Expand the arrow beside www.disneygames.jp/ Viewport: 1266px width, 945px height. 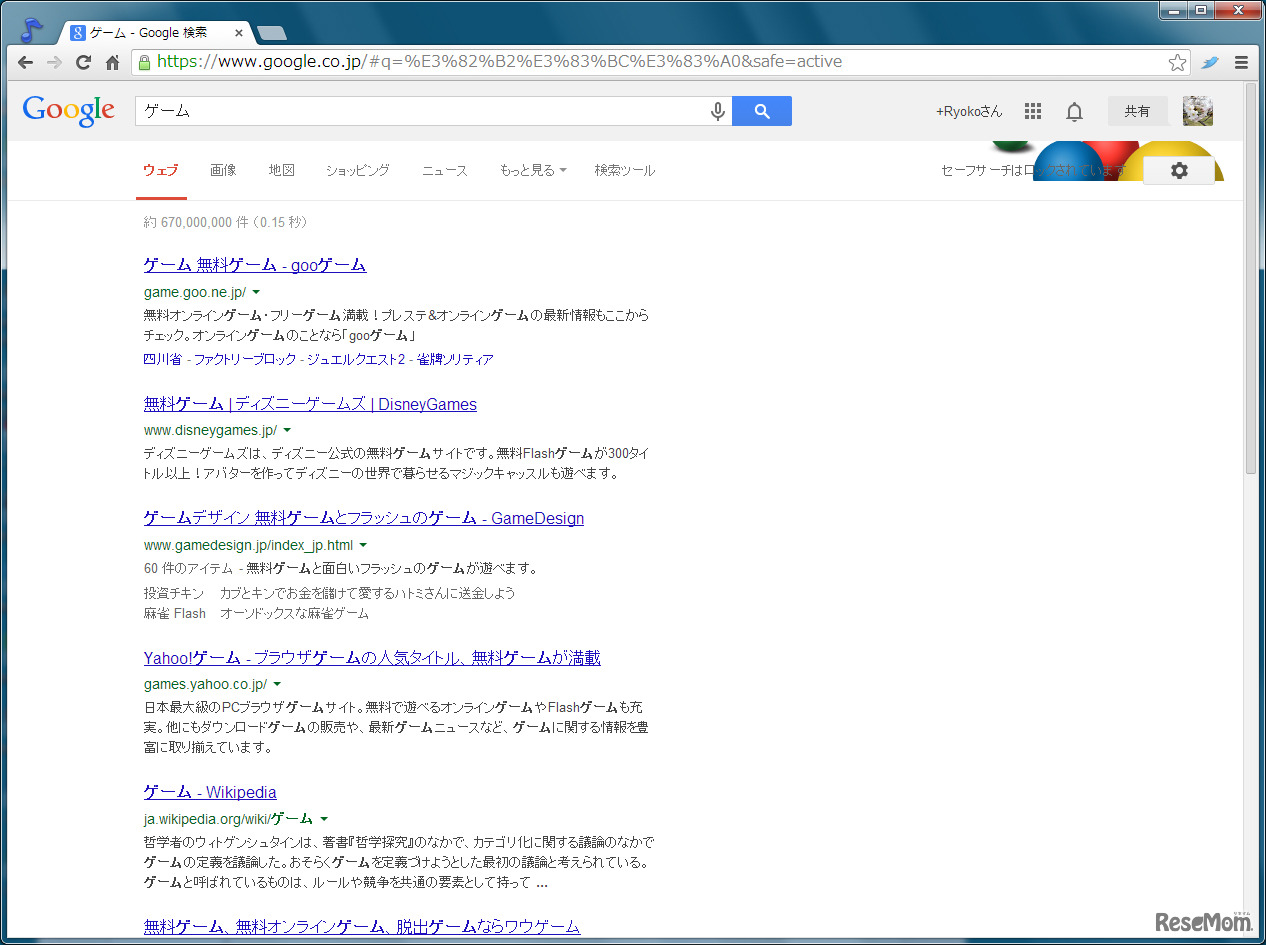pyautogui.click(x=287, y=431)
